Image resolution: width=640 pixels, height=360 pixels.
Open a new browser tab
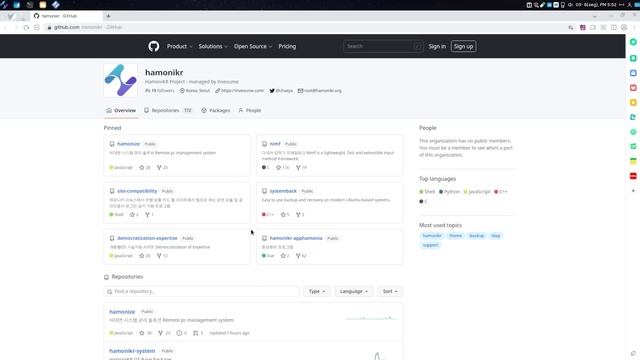[108, 16]
